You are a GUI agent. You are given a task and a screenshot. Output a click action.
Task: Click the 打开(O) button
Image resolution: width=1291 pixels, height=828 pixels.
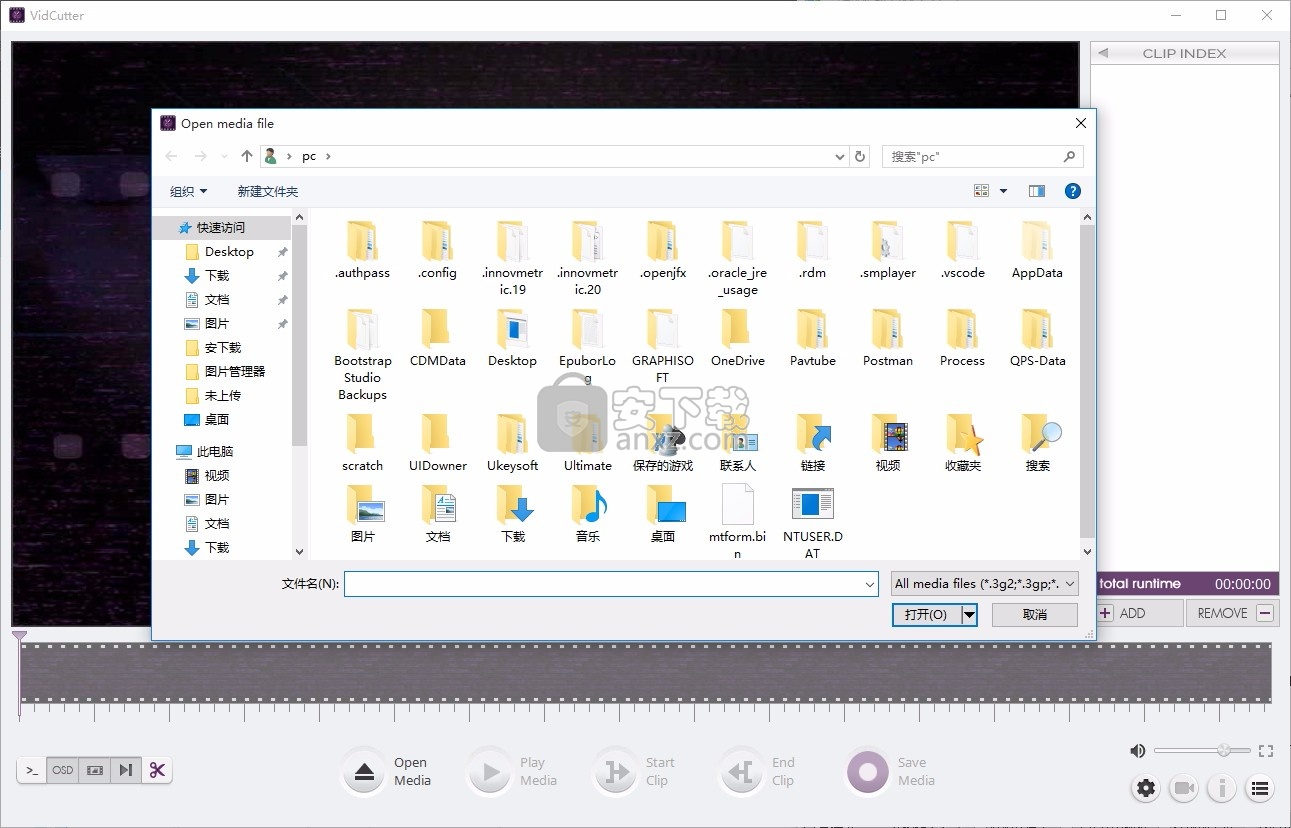click(x=926, y=614)
